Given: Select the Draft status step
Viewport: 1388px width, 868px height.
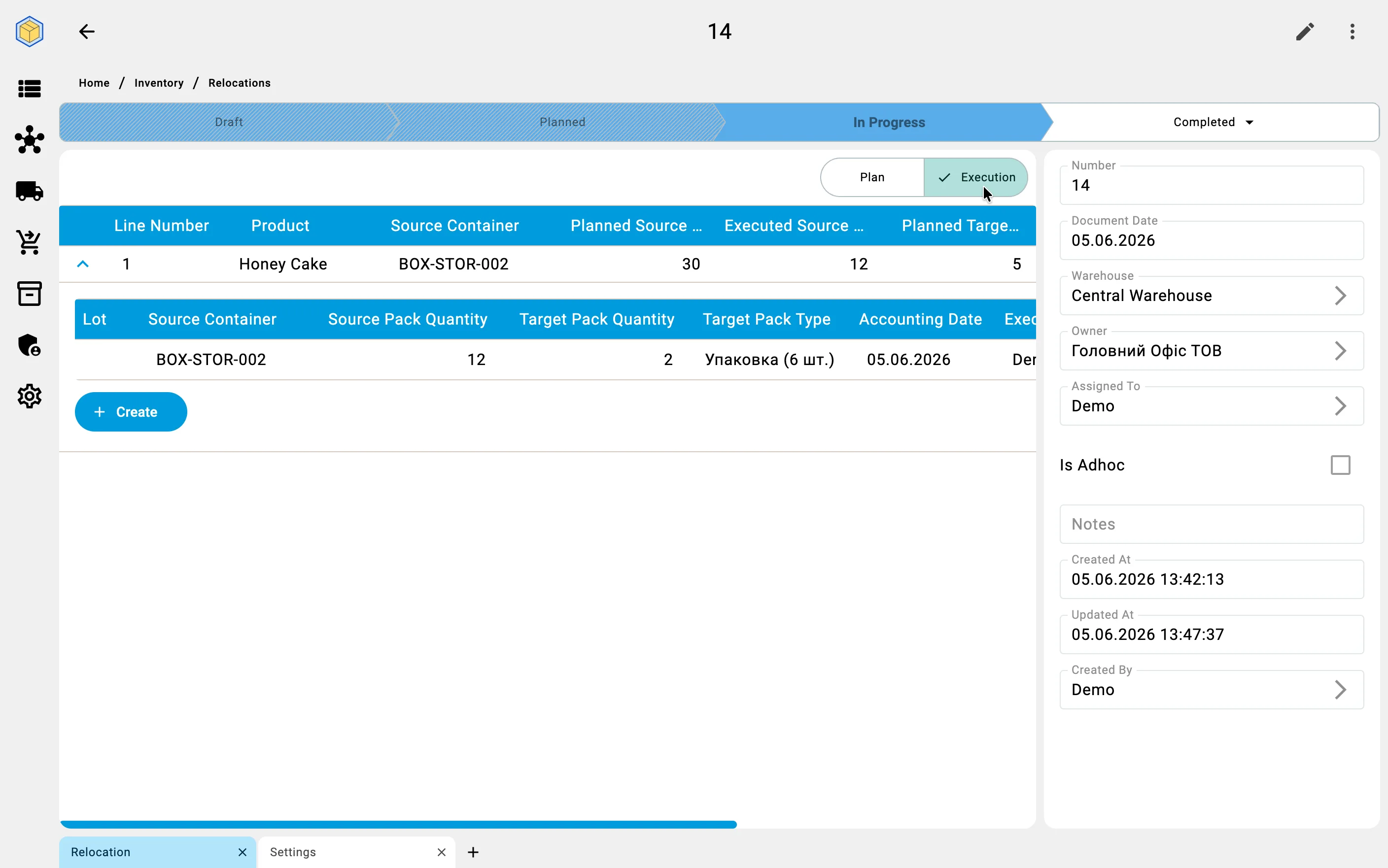Looking at the screenshot, I should tap(228, 122).
